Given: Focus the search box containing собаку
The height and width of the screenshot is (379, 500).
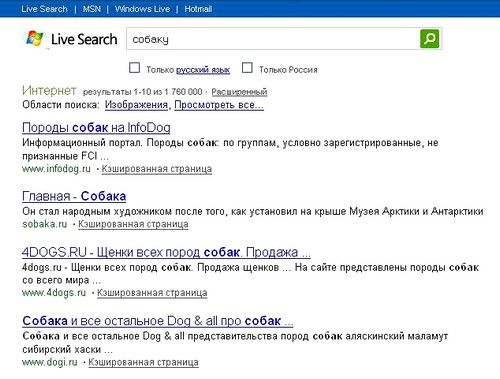Looking at the screenshot, I should (273, 39).
